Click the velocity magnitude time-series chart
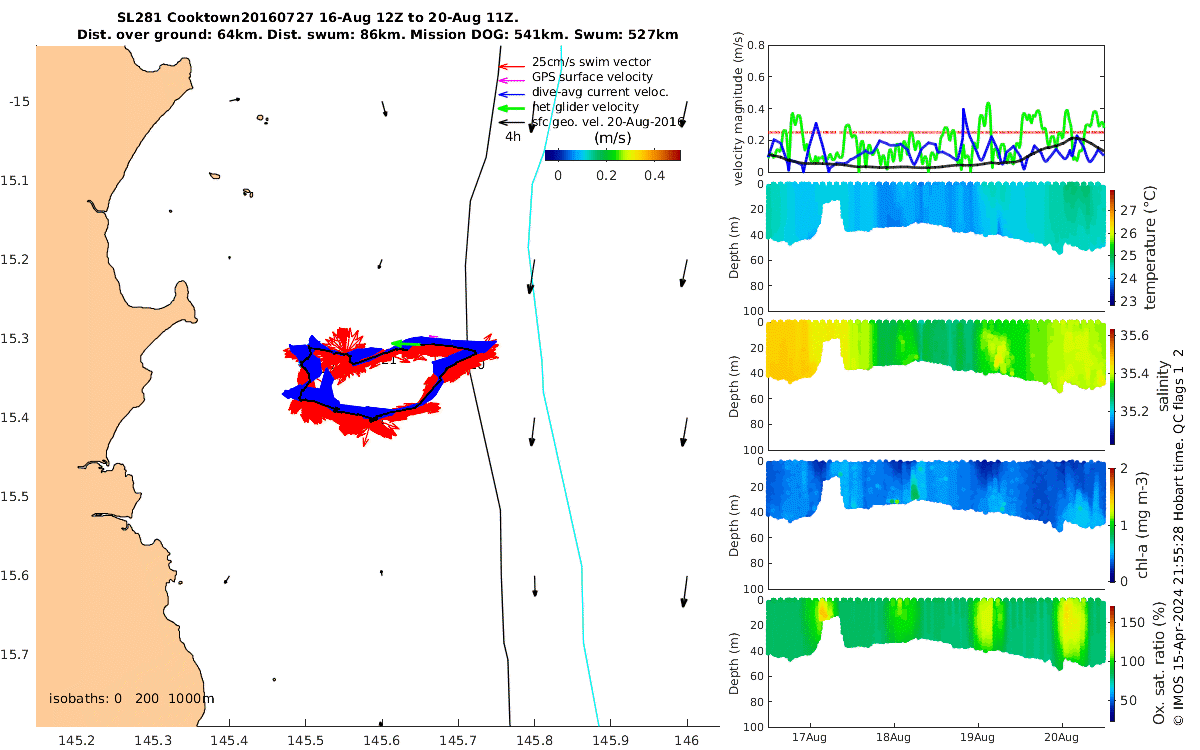 click(x=935, y=108)
